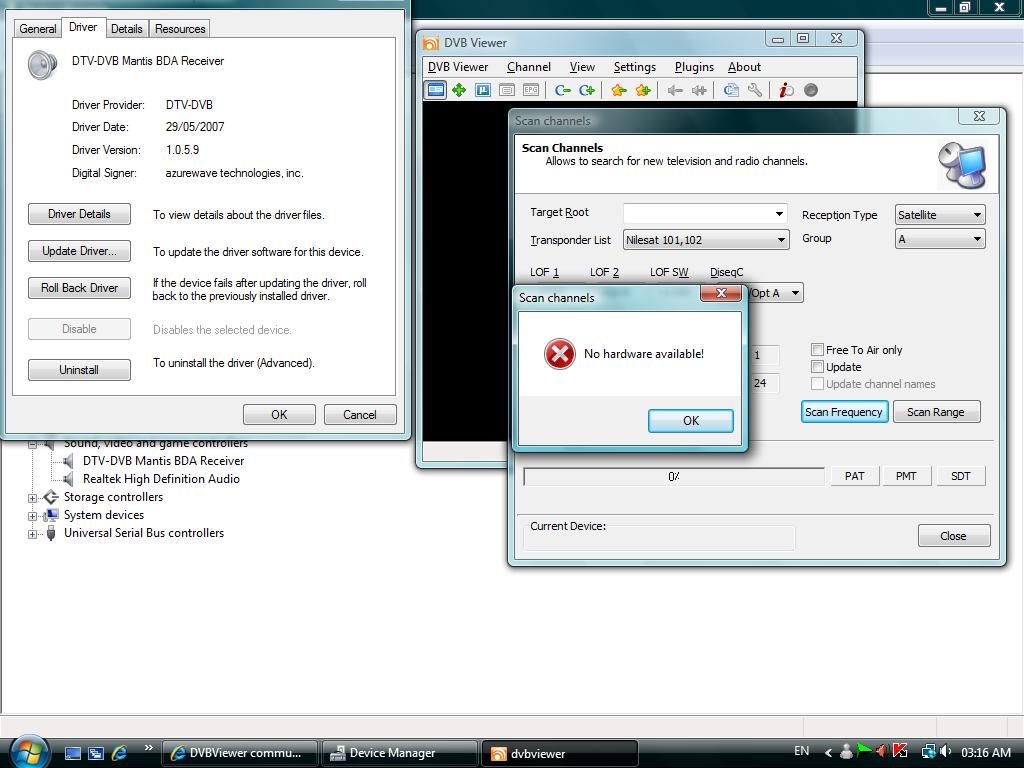Open DVBViewer community taskbar button
Viewport: 1024px width, 768px height.
tap(239, 753)
